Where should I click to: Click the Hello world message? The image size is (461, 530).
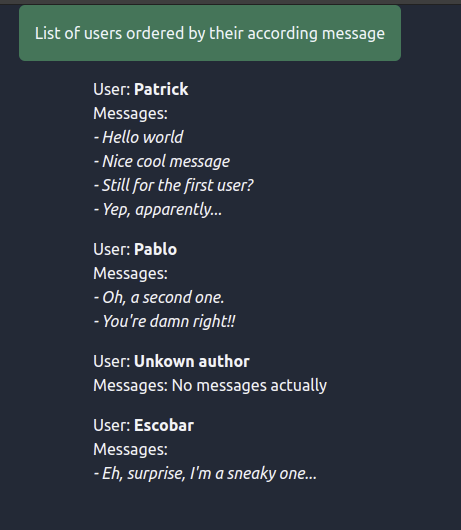(x=139, y=137)
